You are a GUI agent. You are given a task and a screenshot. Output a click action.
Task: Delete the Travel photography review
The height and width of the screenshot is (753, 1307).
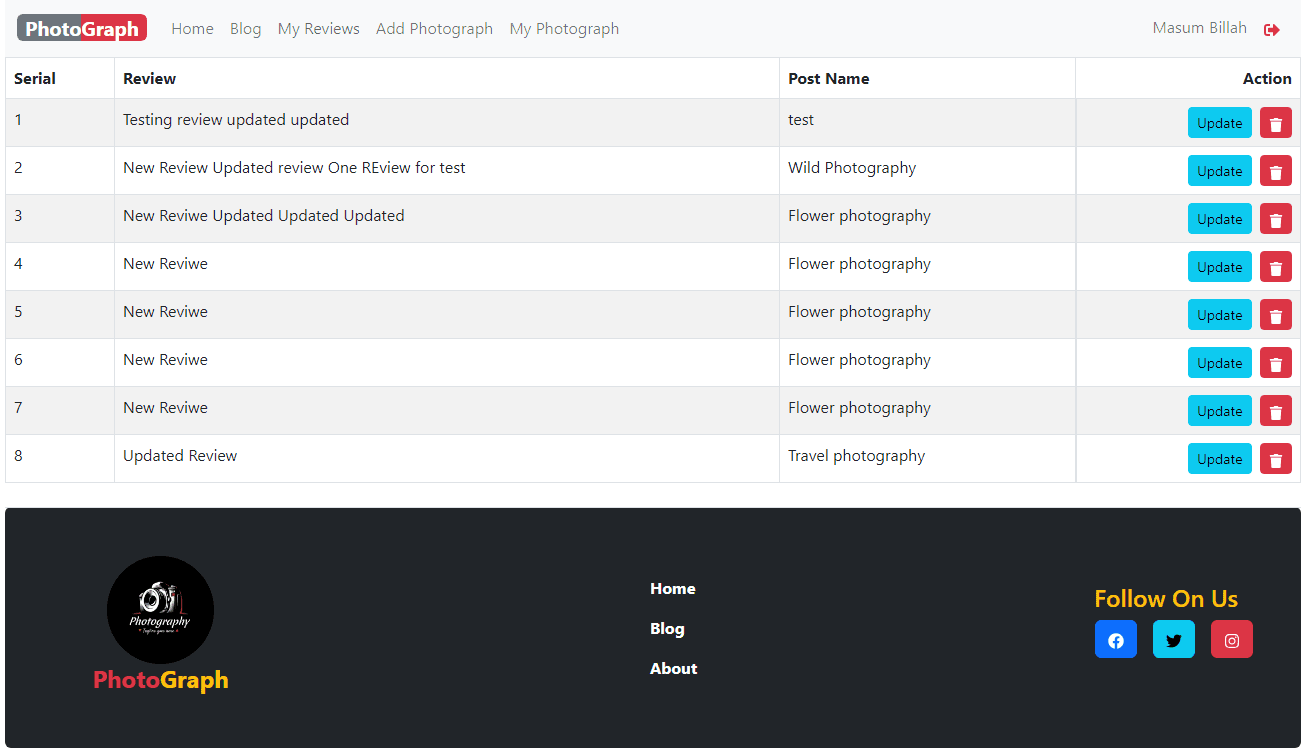click(1275, 459)
